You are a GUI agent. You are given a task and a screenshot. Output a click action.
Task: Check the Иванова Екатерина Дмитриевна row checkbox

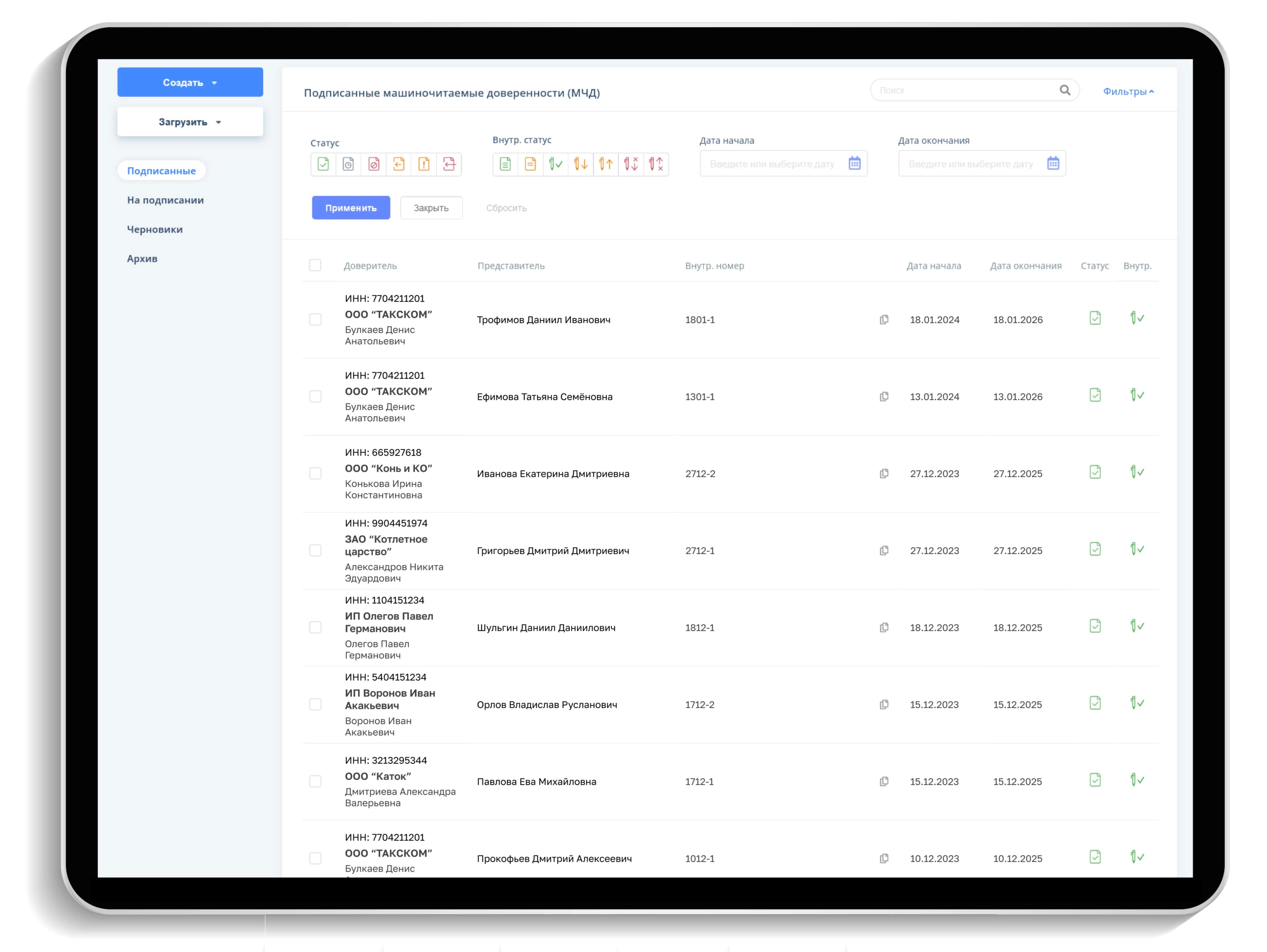315,473
